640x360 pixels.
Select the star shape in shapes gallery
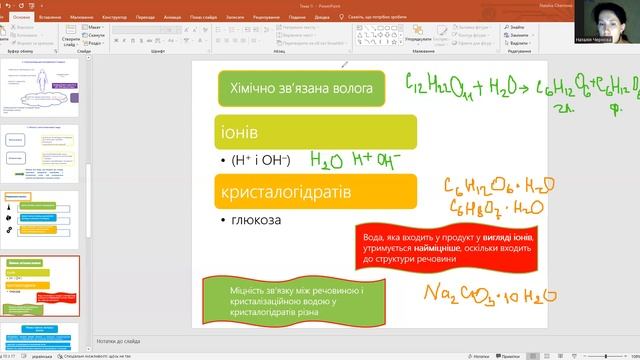pyautogui.click(x=394, y=42)
